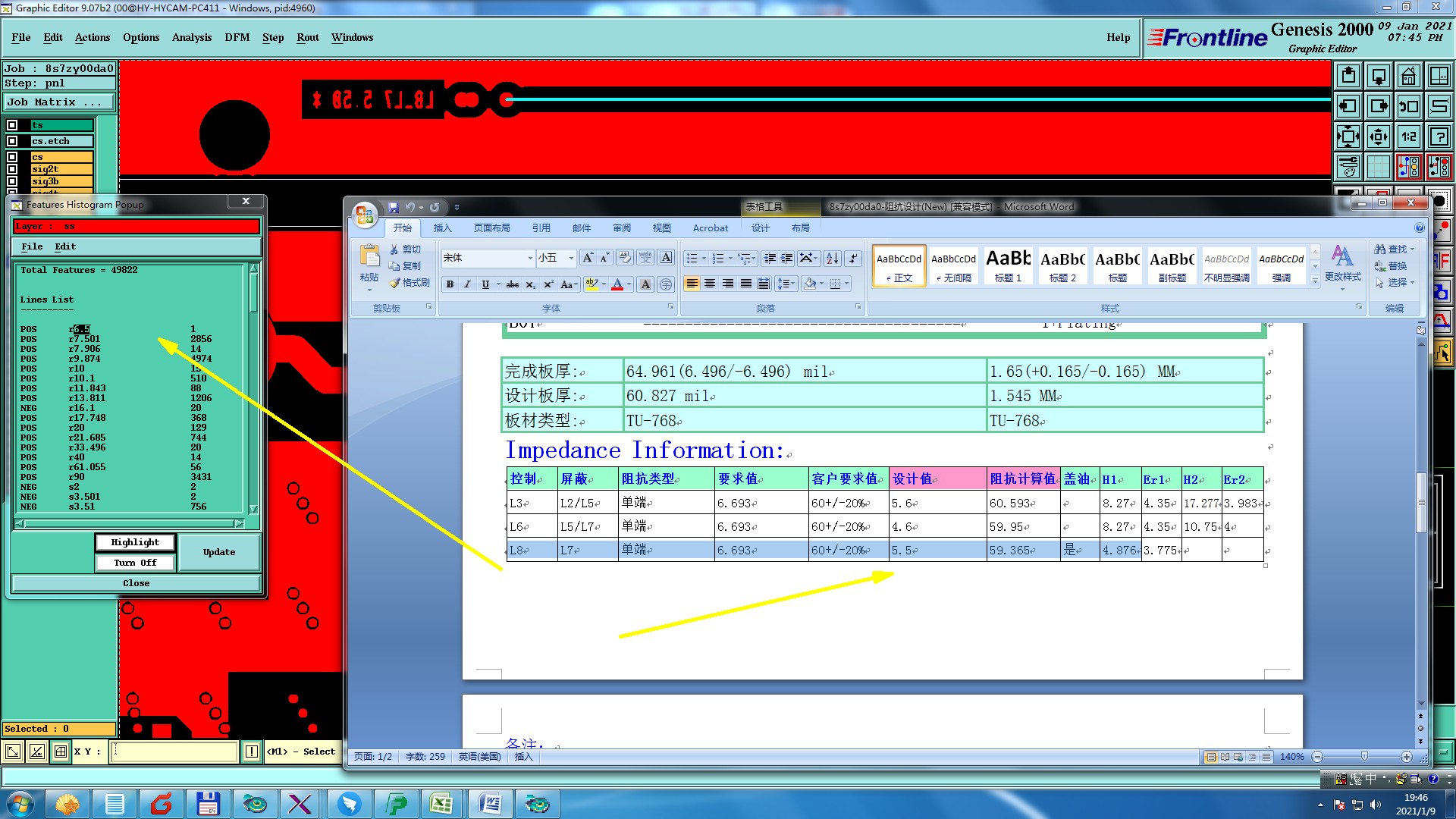This screenshot has width=1456, height=819.
Task: Toggle the cs.etch layer display box
Action: 12,141
